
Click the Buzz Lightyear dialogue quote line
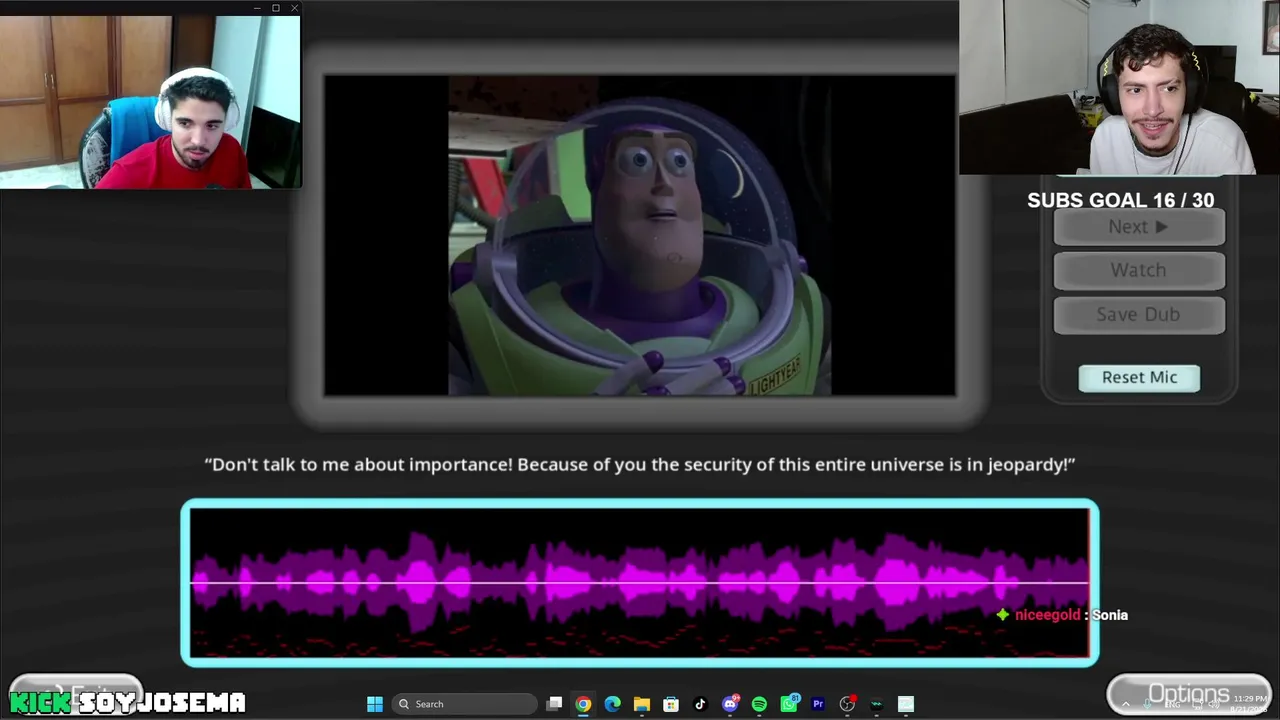pyautogui.click(x=640, y=464)
